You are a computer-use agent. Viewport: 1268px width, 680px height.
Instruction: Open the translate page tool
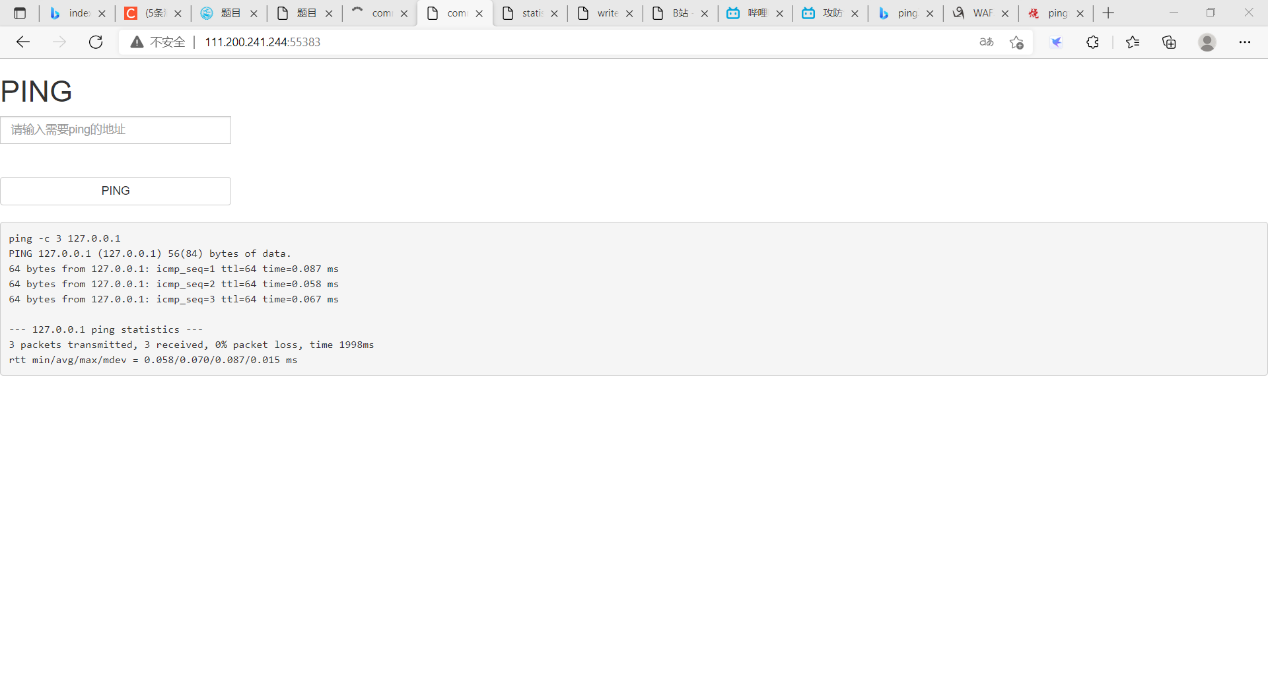point(986,42)
